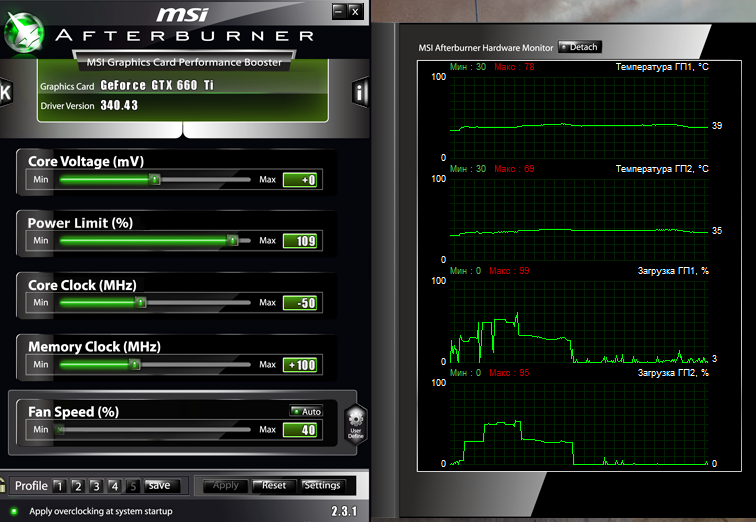Screen dimensions: 756x522
Task: Select profile slot 5
Action: pyautogui.click(x=133, y=486)
